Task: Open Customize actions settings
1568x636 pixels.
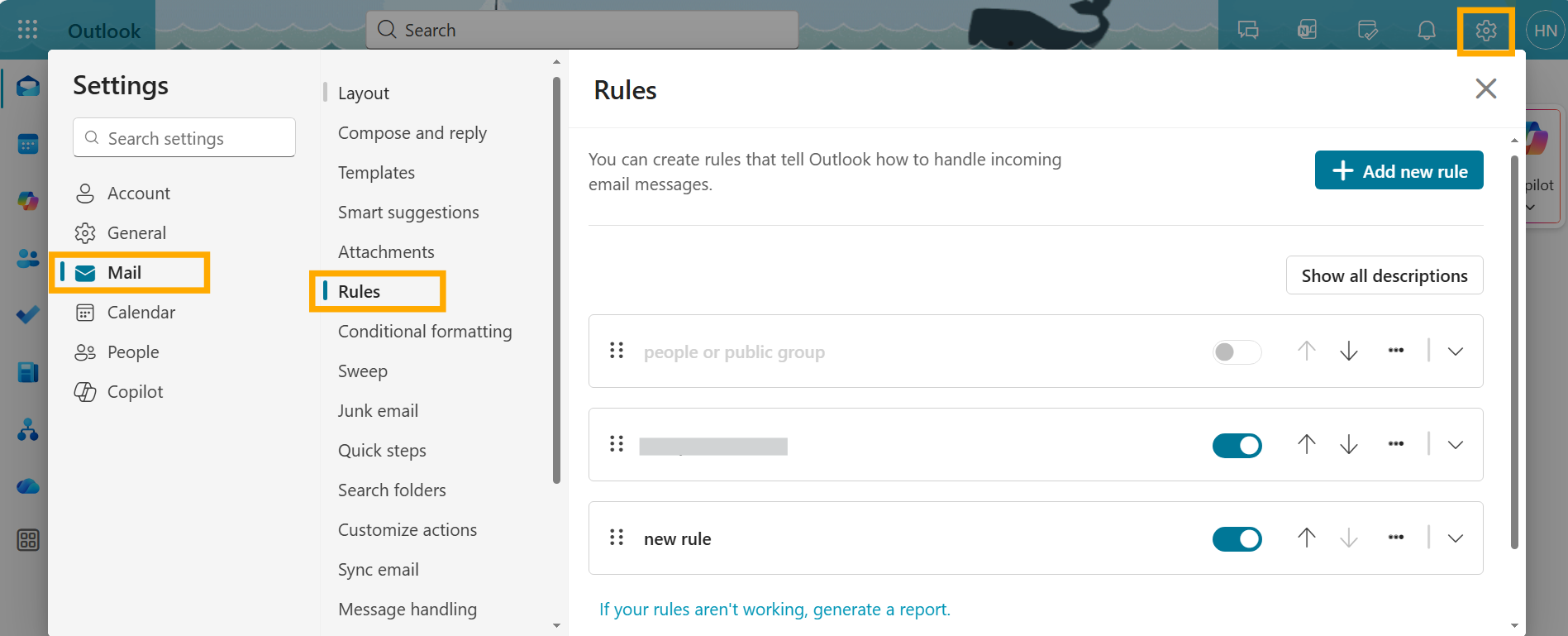Action: point(407,530)
